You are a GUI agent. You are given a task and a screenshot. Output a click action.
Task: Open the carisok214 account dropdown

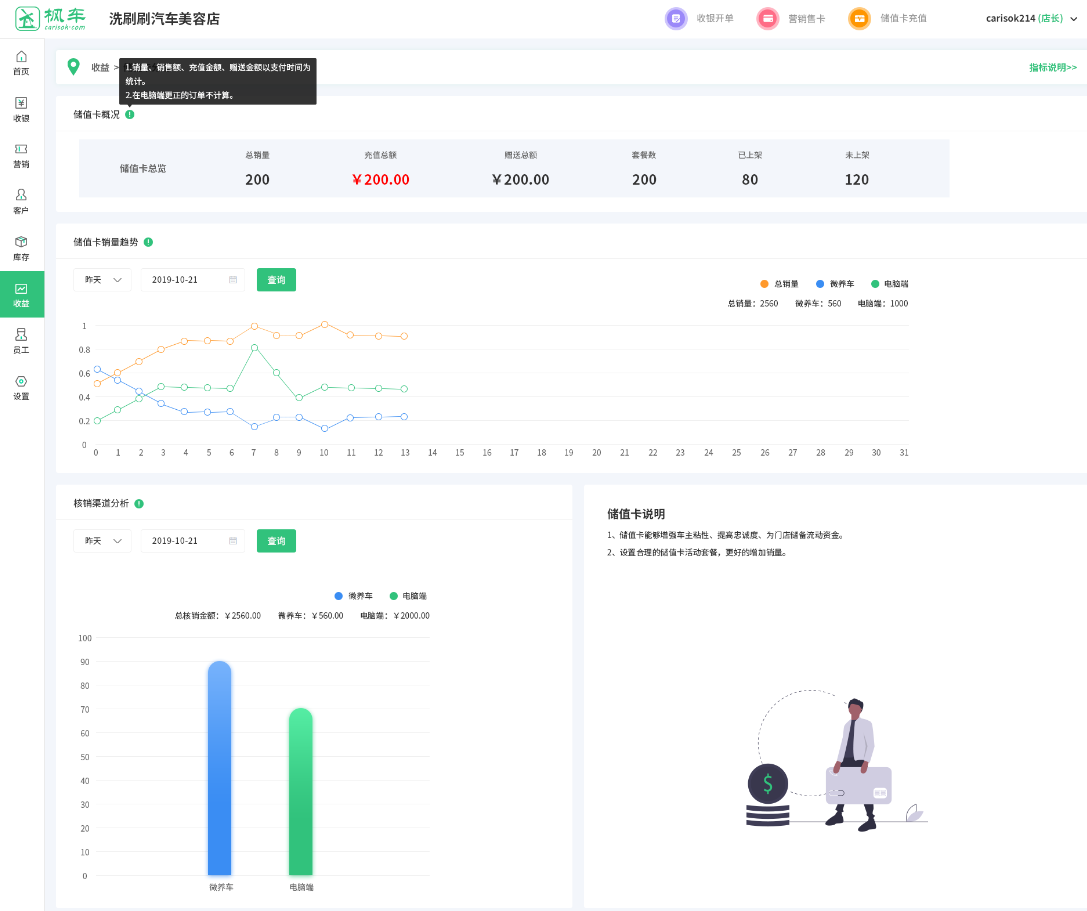click(1029, 18)
